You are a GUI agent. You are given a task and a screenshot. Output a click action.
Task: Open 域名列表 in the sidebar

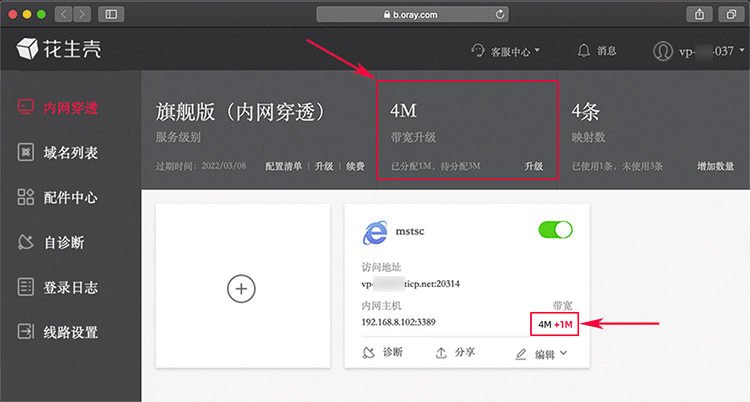(58, 153)
